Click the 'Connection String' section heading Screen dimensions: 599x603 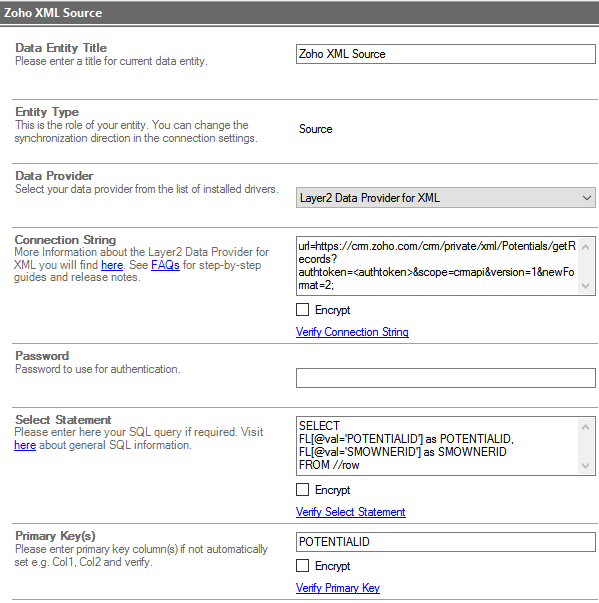pos(65,240)
